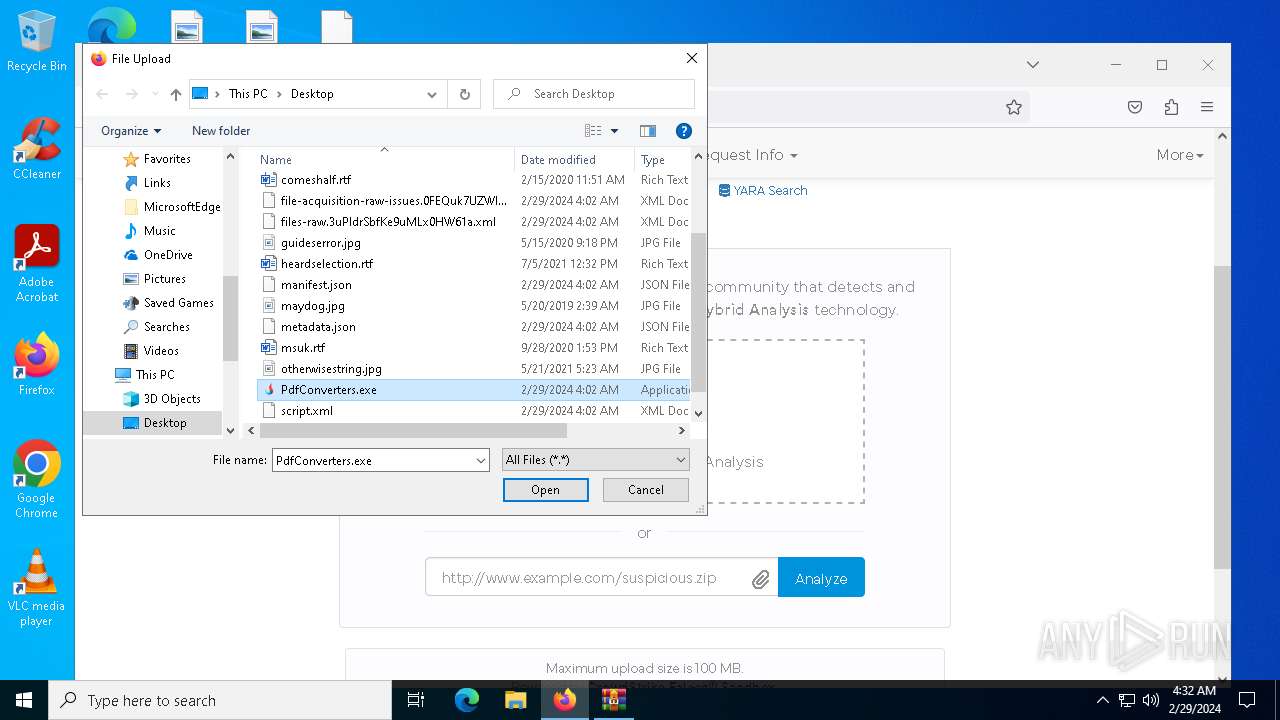Open the volume control in the tray
This screenshot has width=1280, height=720.
(1151, 700)
